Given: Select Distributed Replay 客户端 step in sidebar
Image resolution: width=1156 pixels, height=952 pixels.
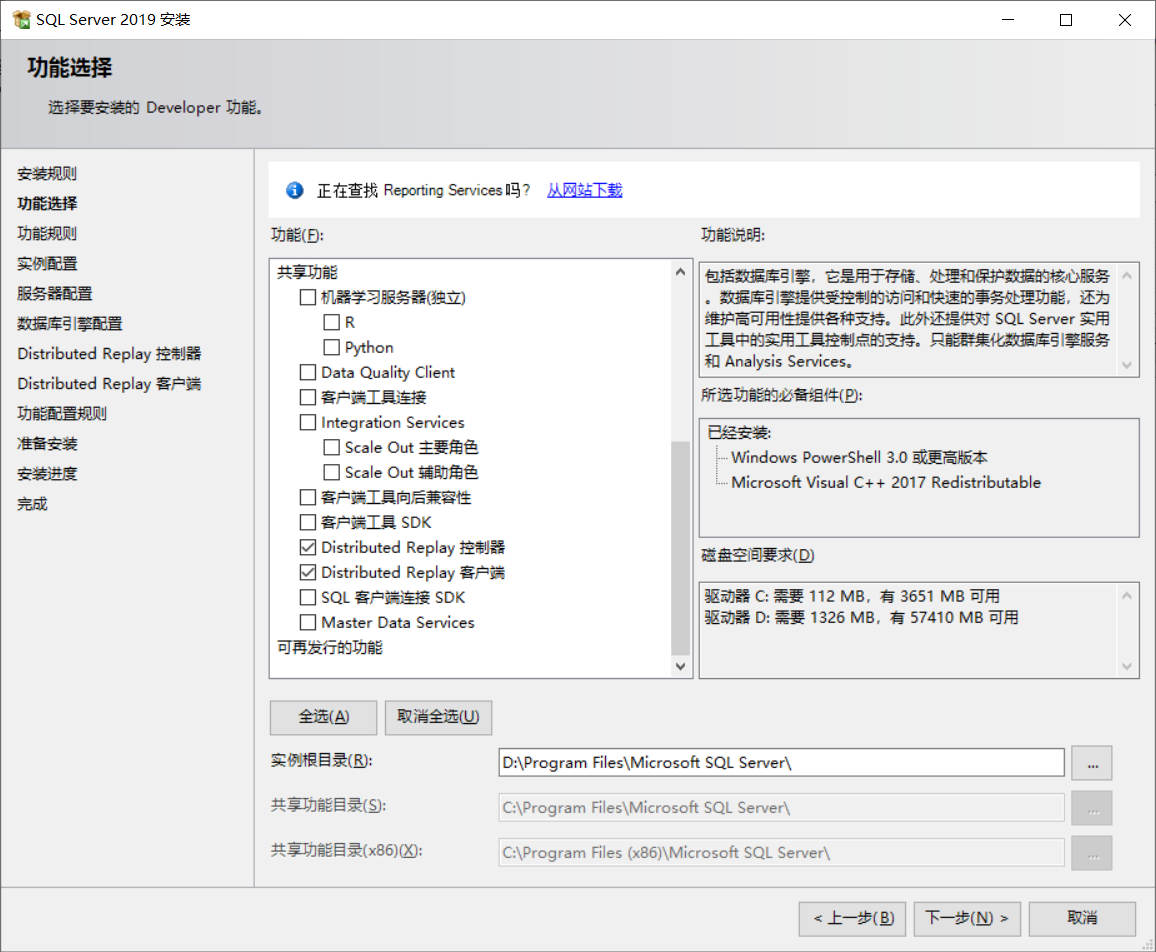Looking at the screenshot, I should [109, 383].
